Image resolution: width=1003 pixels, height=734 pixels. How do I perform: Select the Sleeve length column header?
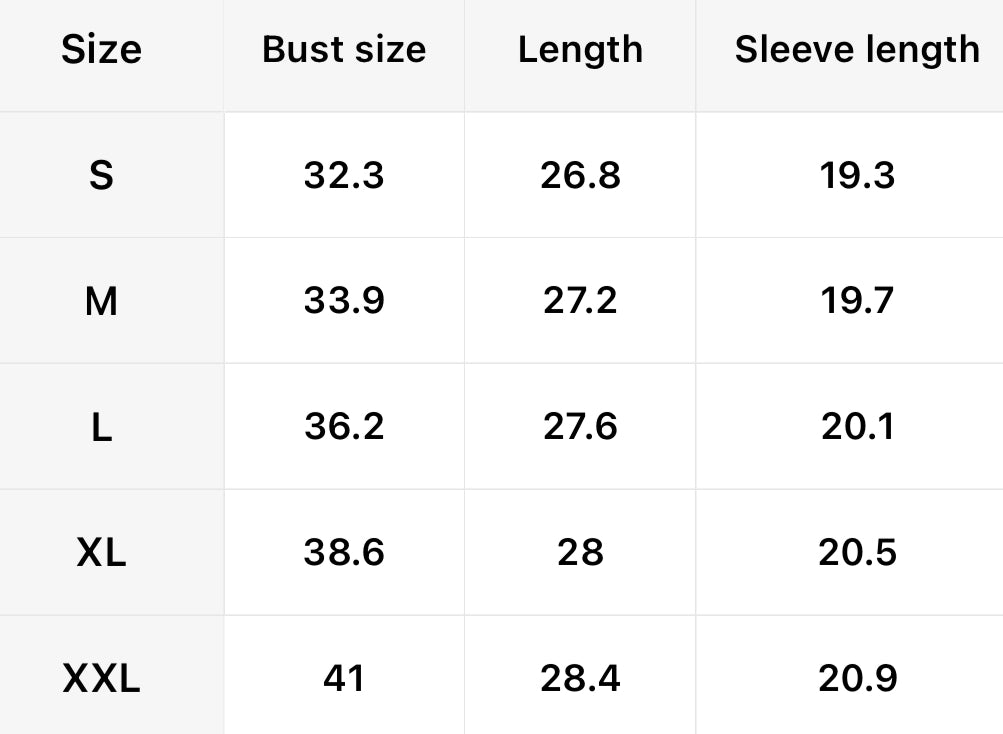pos(857,50)
